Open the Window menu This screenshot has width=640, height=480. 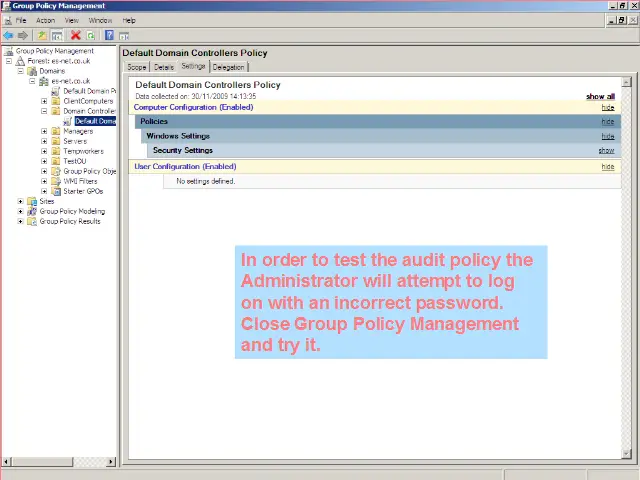tap(100, 20)
